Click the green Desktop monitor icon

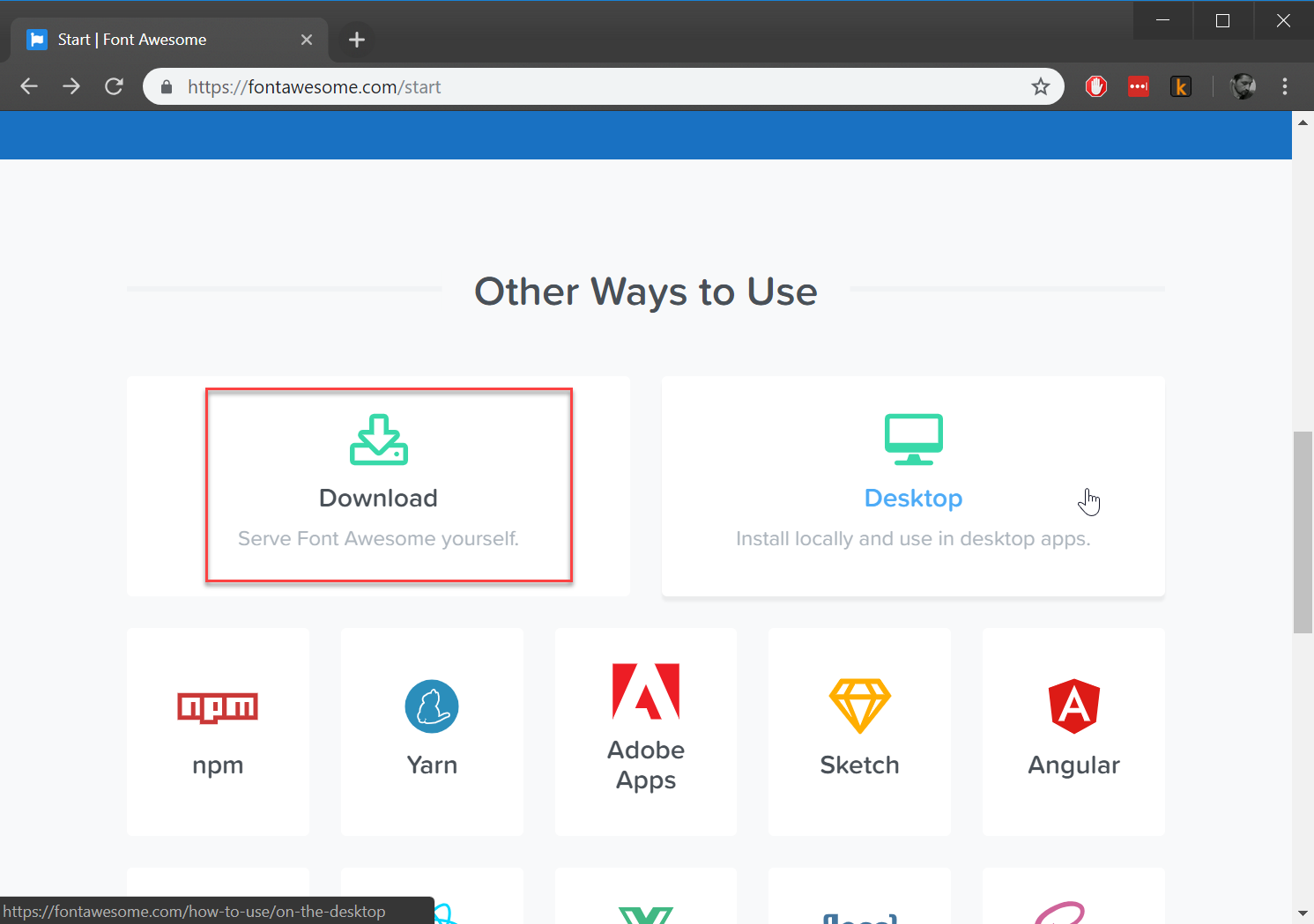(914, 440)
